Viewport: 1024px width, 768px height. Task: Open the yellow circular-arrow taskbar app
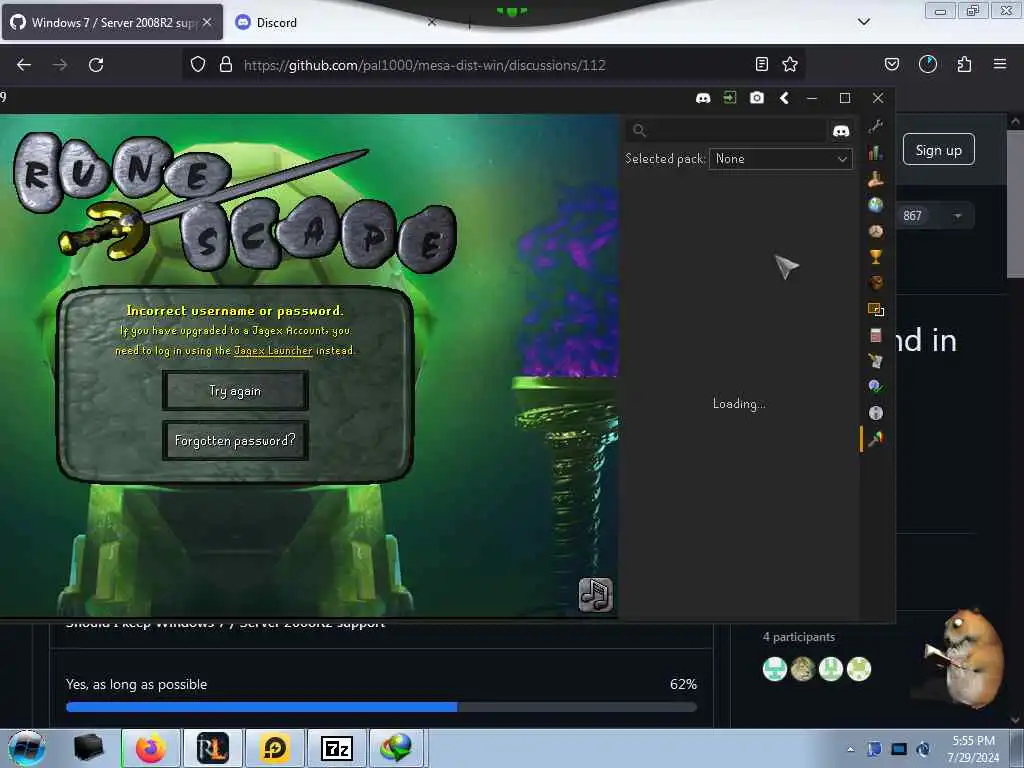coord(275,748)
